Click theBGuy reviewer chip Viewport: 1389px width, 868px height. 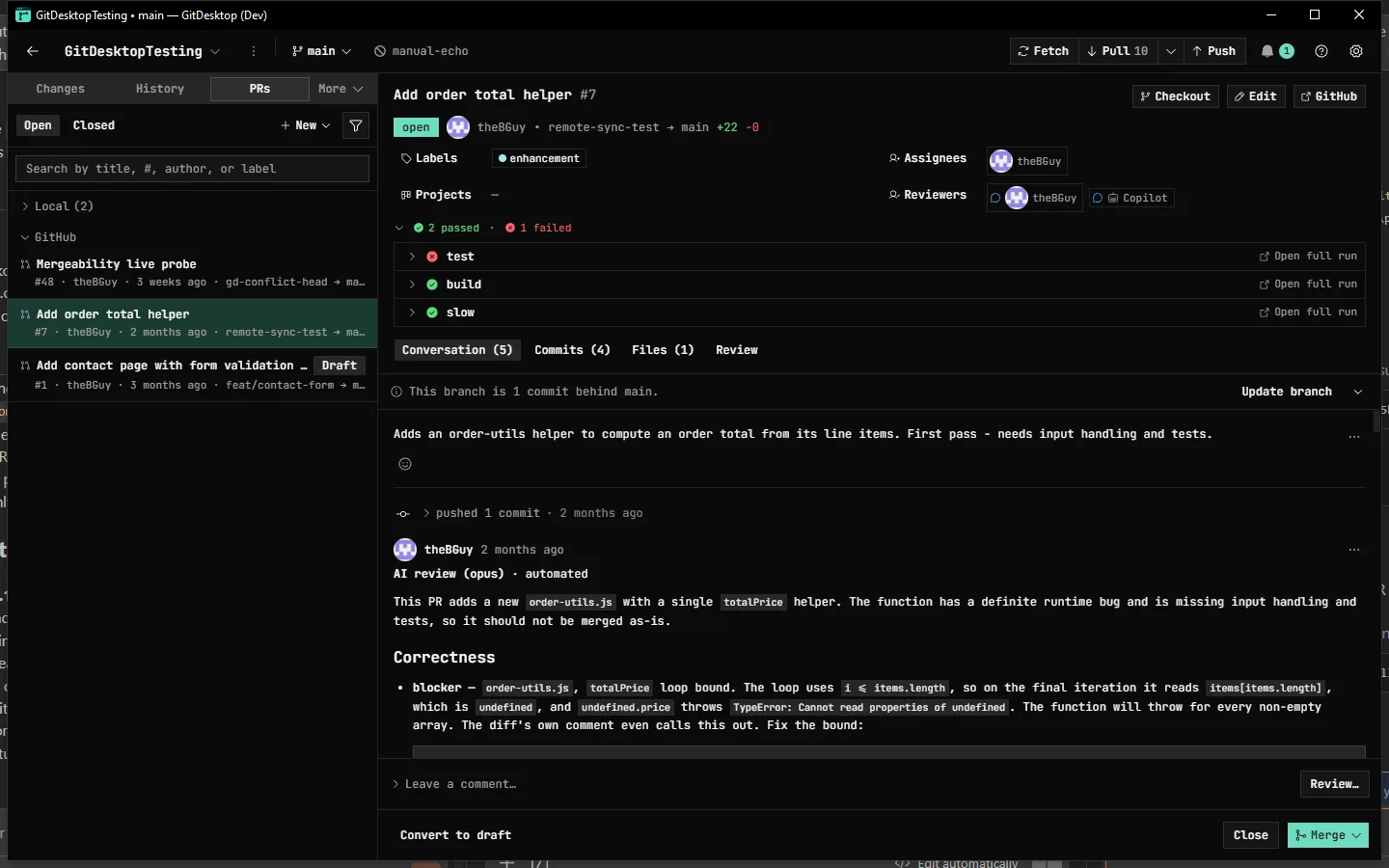(x=1034, y=198)
